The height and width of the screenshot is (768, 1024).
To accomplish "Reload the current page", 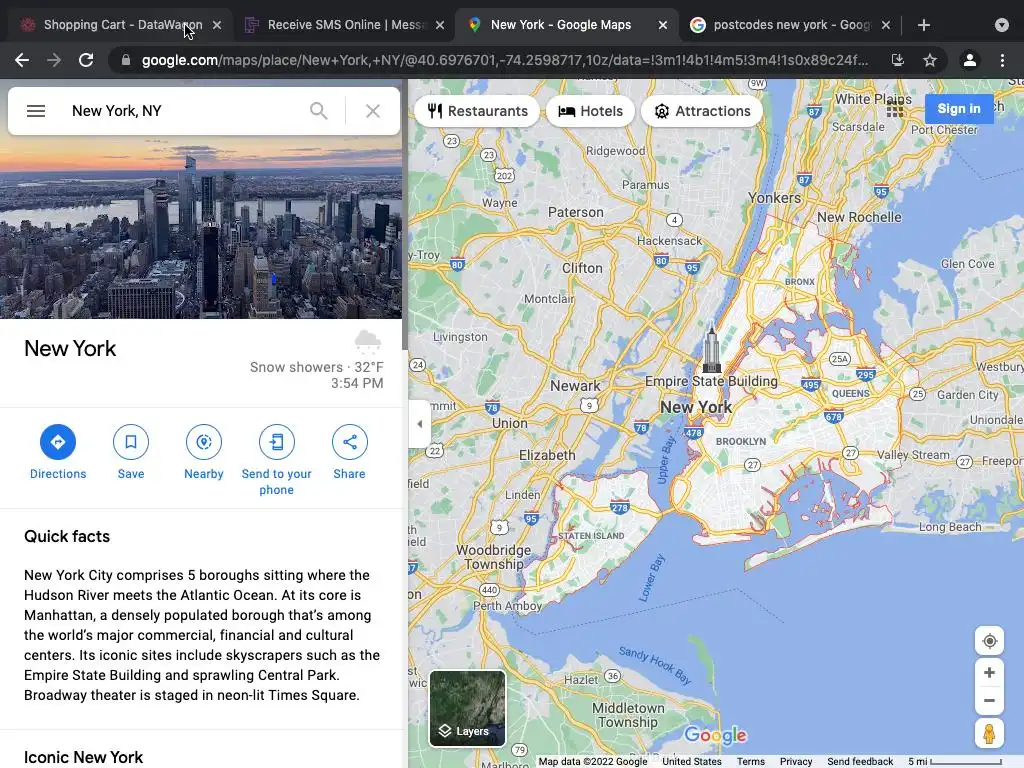I will point(86,60).
